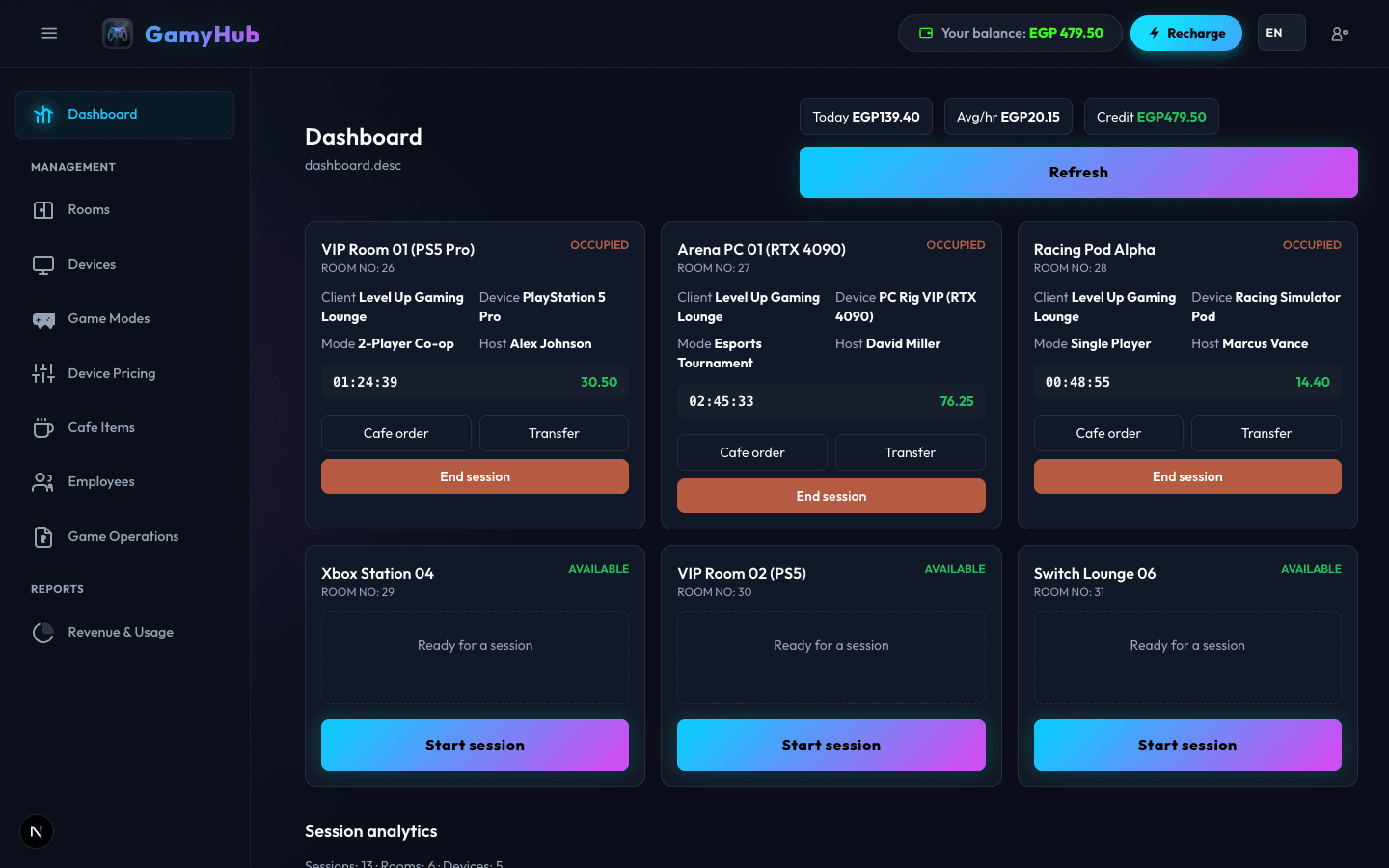The width and height of the screenshot is (1389, 868).
Task: Open the Device Pricing sliders icon
Action: pos(43,373)
